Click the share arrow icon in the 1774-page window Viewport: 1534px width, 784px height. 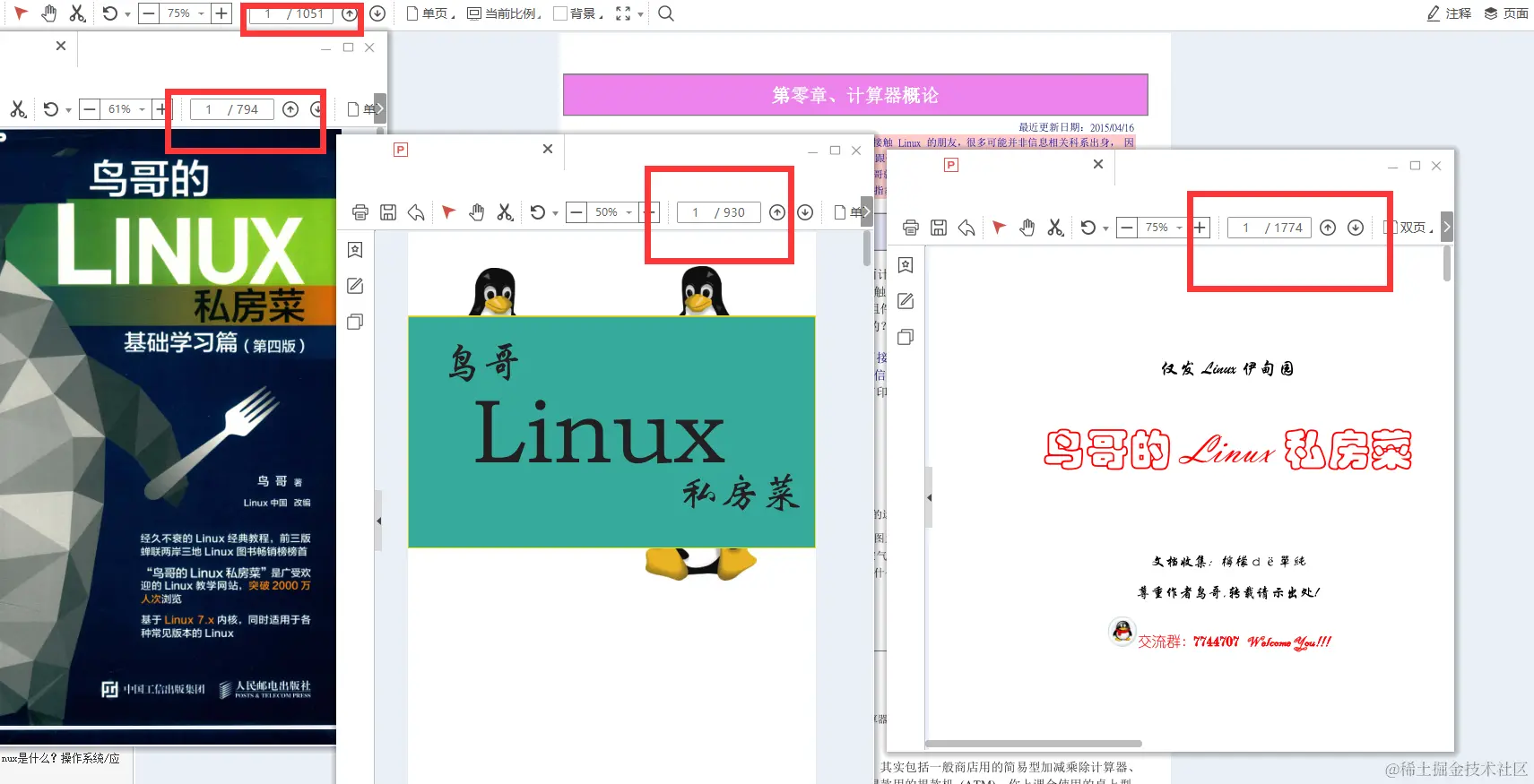(x=966, y=228)
